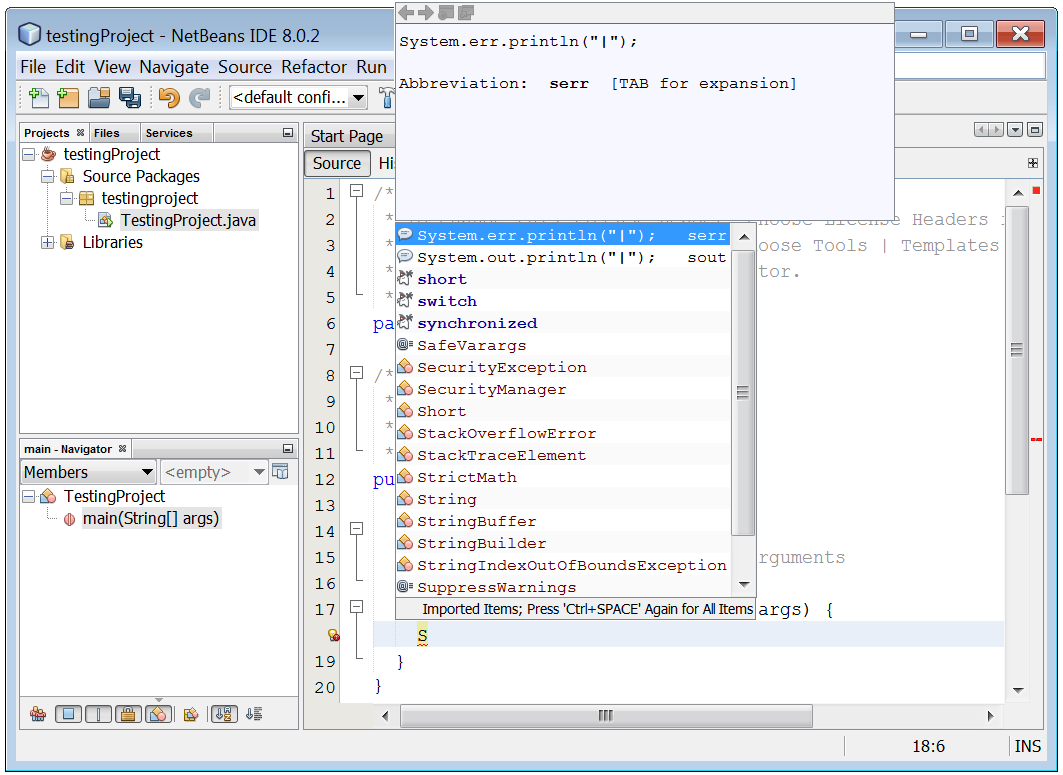The image size is (1063, 775).
Task: Collapse code fold at line 1
Action: (x=357, y=191)
